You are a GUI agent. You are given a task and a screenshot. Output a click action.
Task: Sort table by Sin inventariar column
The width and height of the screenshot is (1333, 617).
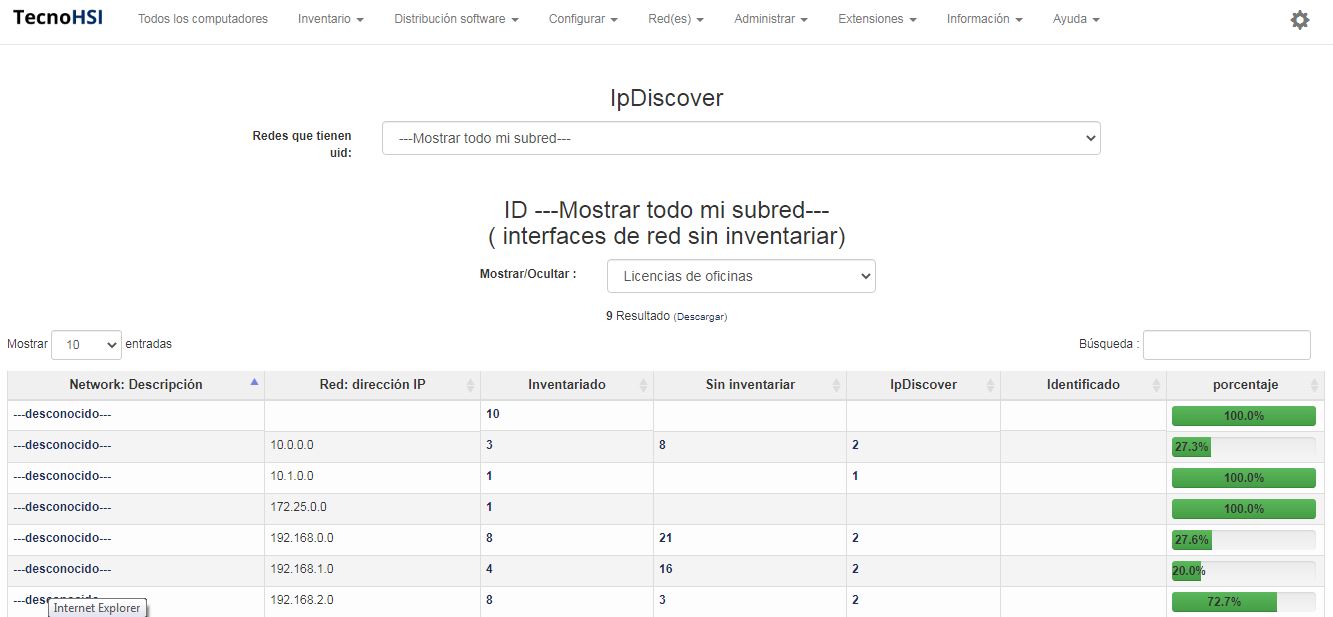coord(749,385)
